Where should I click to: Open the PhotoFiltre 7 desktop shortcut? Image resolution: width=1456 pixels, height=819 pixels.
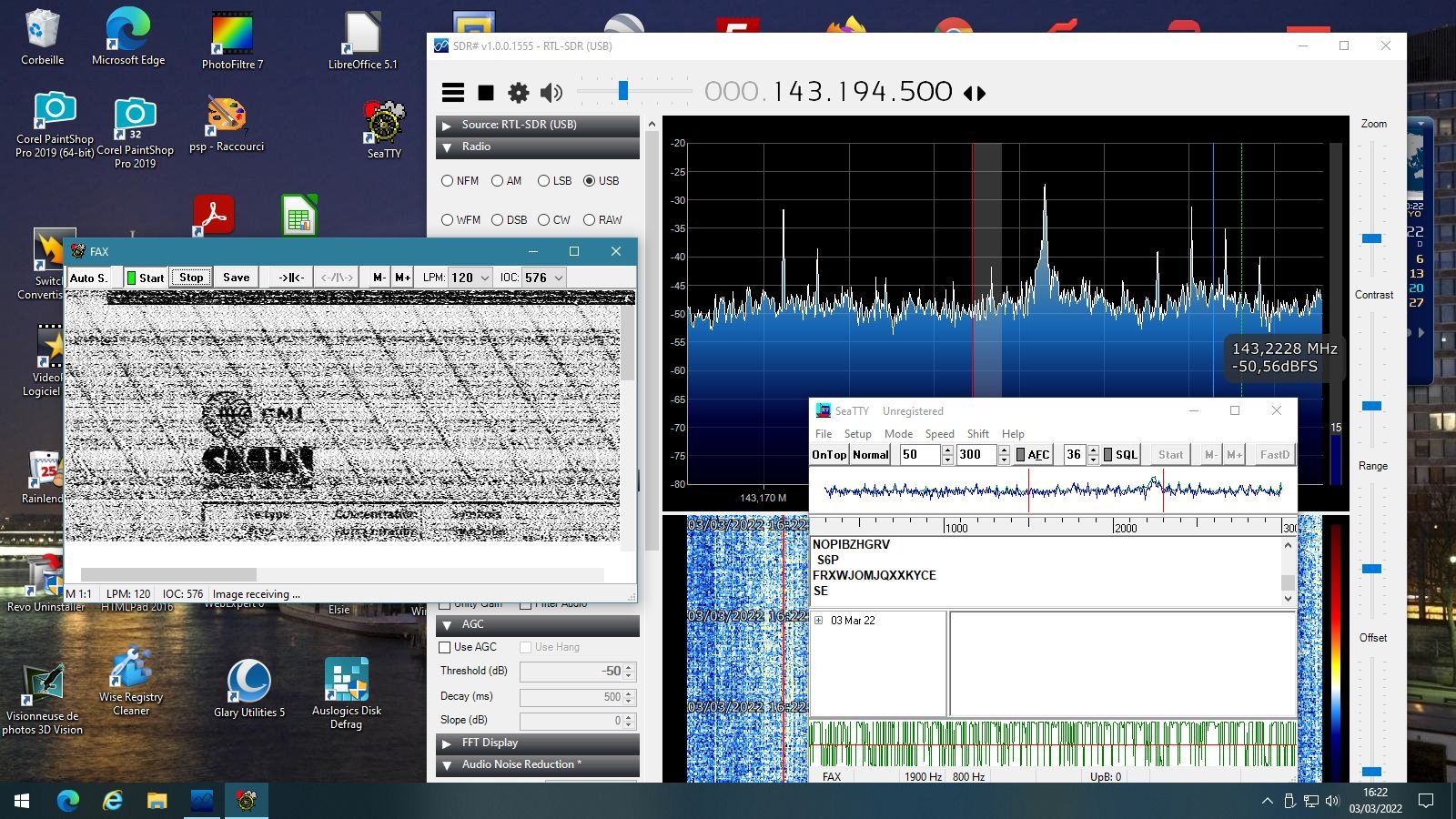tap(232, 41)
